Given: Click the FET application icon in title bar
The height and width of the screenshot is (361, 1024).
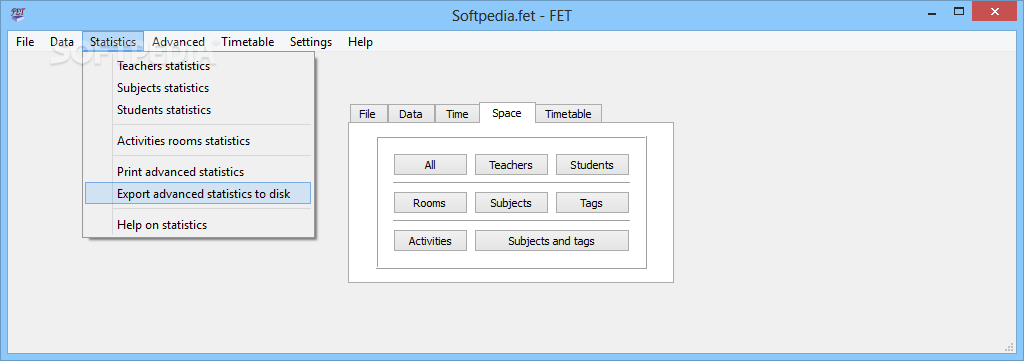Looking at the screenshot, I should (x=20, y=14).
